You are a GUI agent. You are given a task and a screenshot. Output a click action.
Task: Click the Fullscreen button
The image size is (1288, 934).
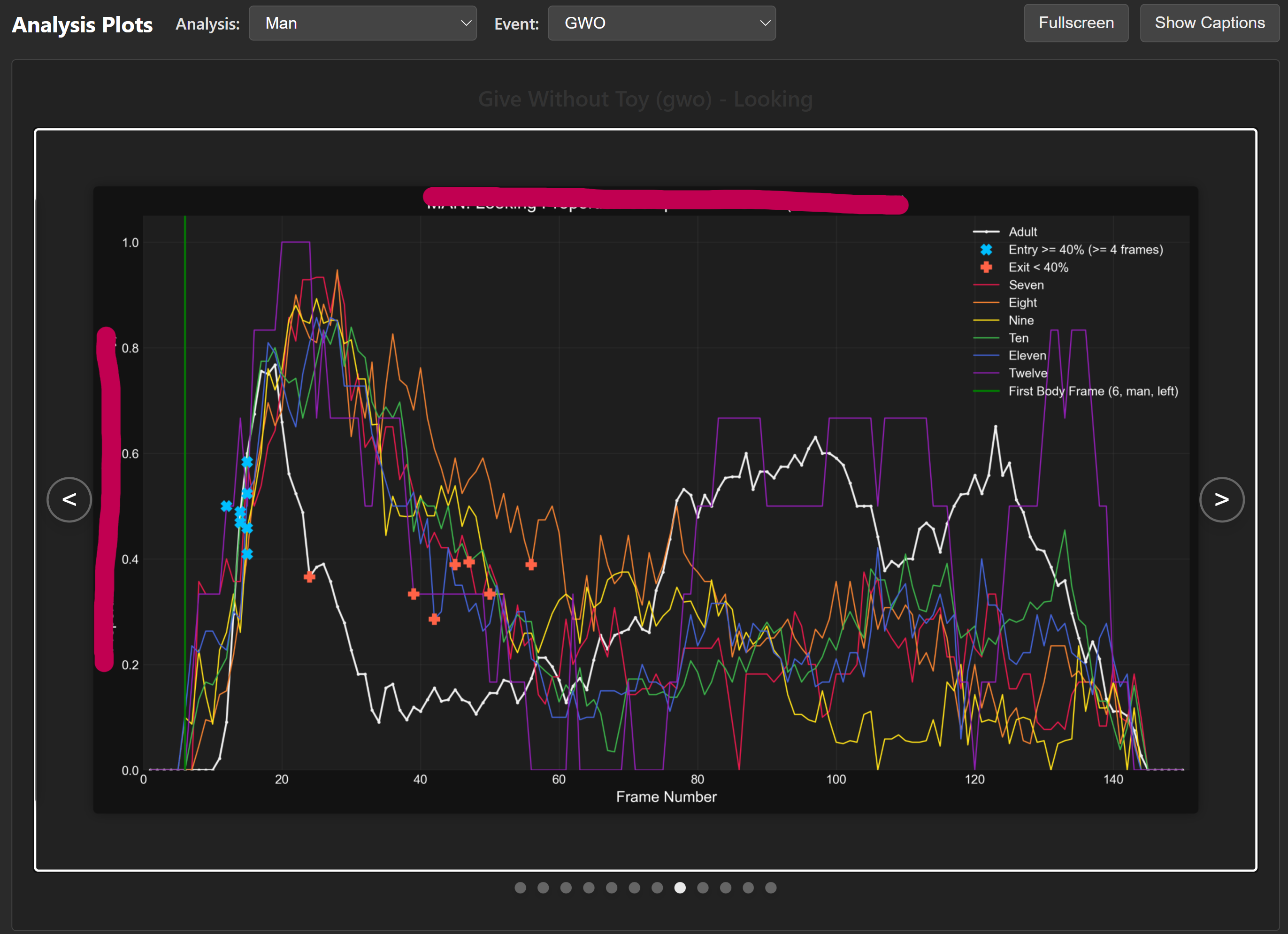click(x=1076, y=23)
